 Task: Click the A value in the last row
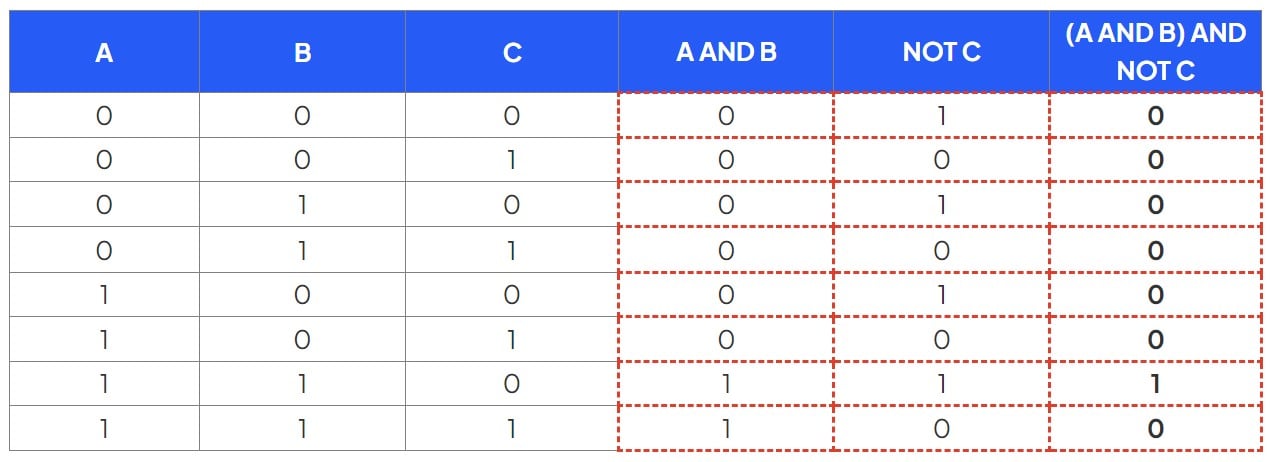pyautogui.click(x=104, y=429)
